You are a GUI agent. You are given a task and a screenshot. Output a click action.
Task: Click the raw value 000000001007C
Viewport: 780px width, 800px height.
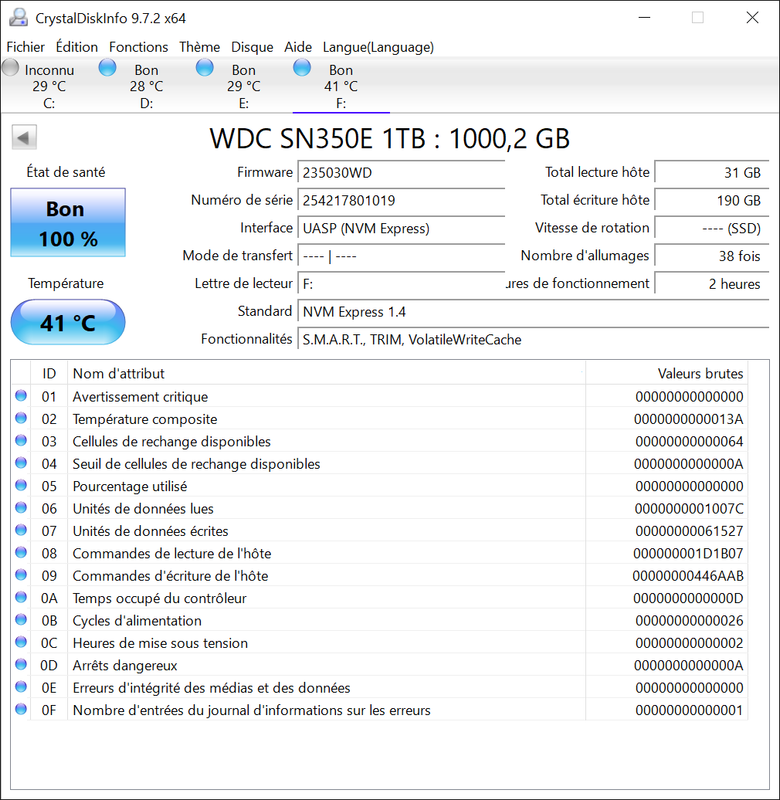click(x=689, y=509)
